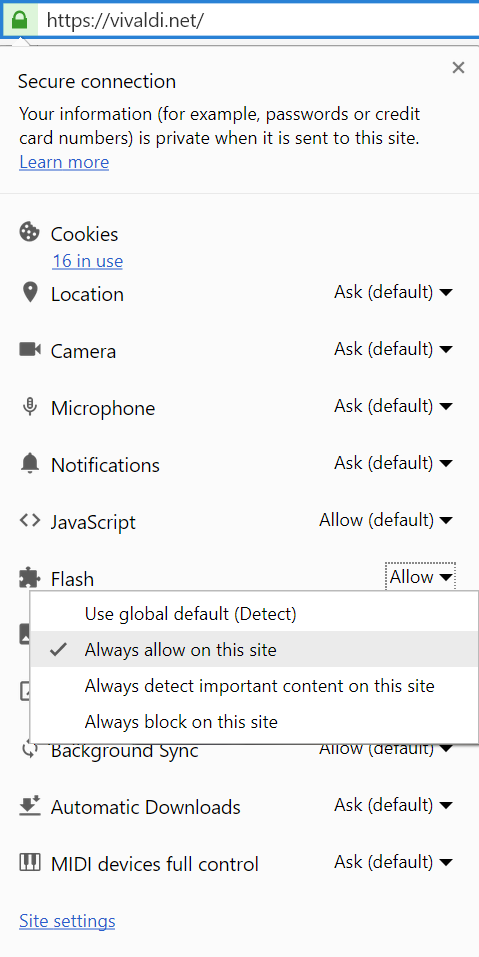Click the Location pin icon
This screenshot has width=479, height=957.
click(x=29, y=292)
